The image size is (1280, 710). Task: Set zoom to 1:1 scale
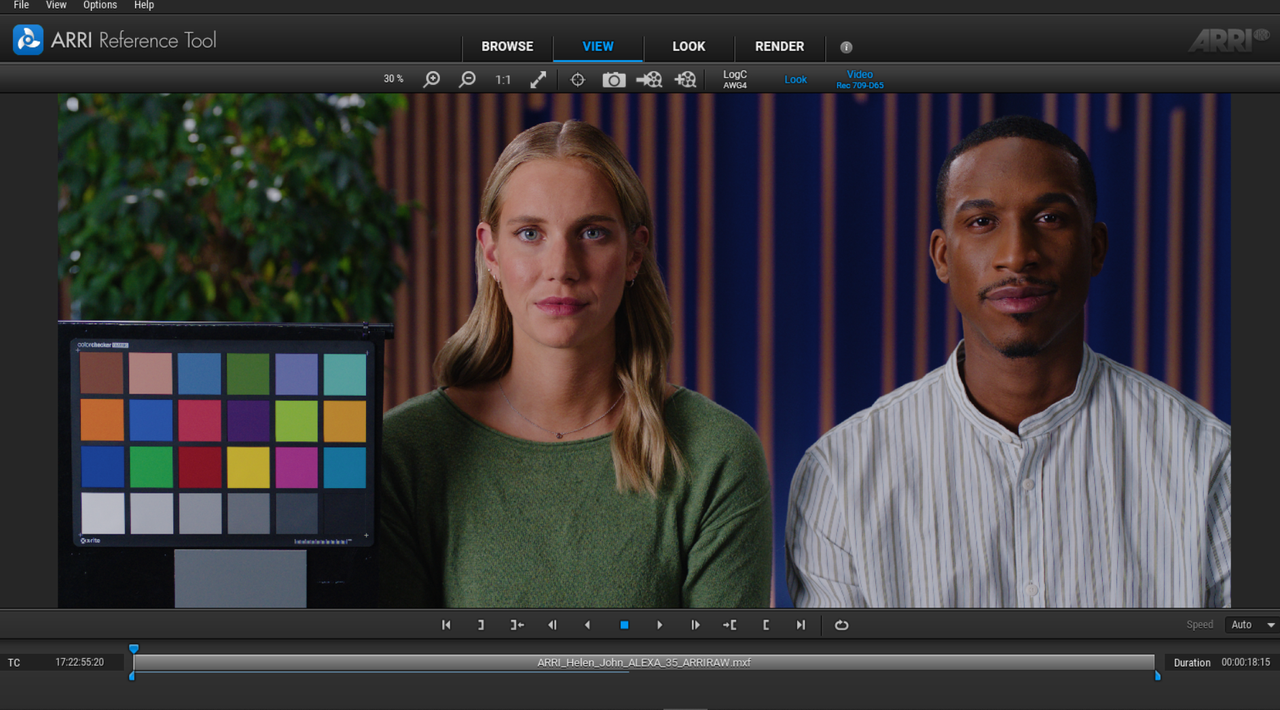pyautogui.click(x=503, y=79)
